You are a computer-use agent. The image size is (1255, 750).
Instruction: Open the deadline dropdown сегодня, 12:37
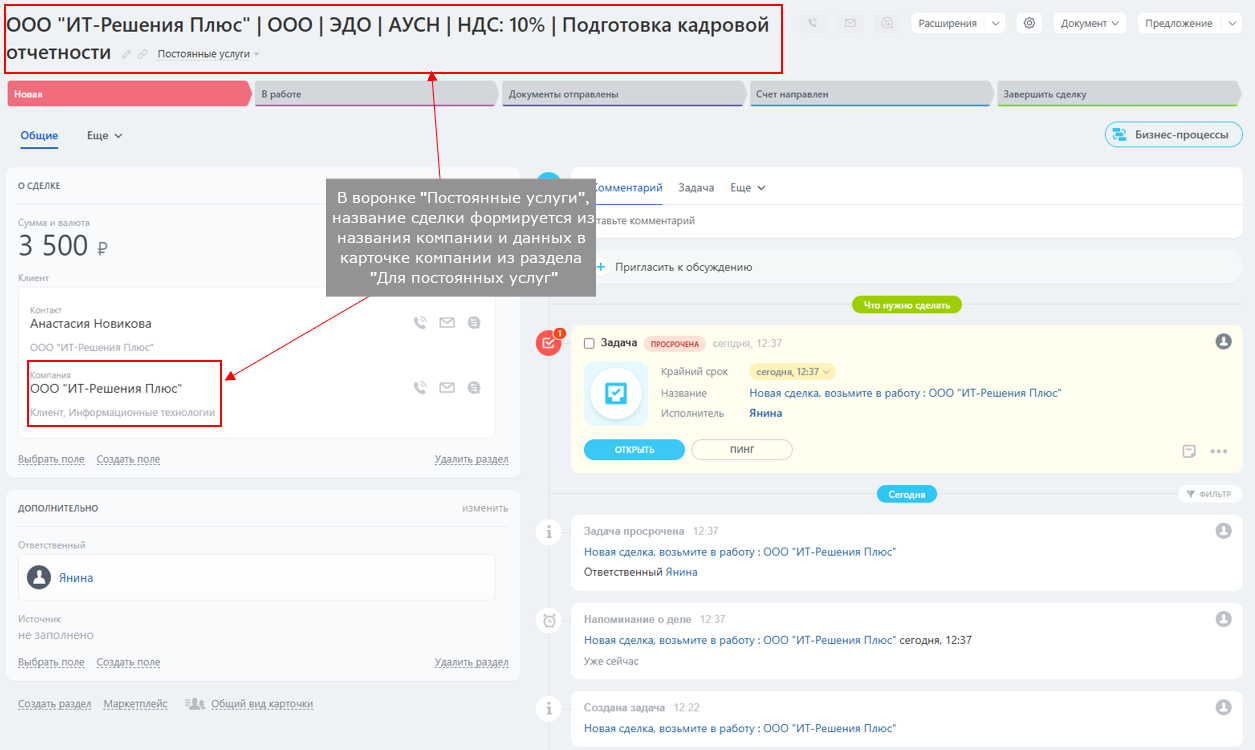point(793,371)
